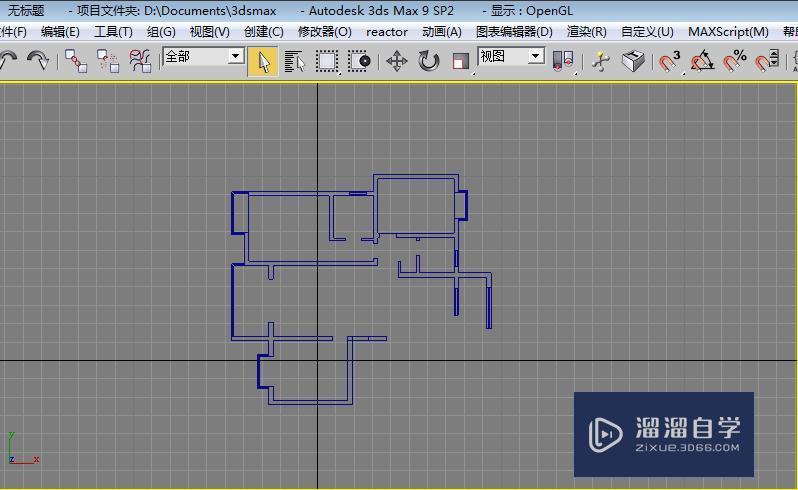
Task: Open the selection filter 全部 dropdown
Action: pos(204,56)
